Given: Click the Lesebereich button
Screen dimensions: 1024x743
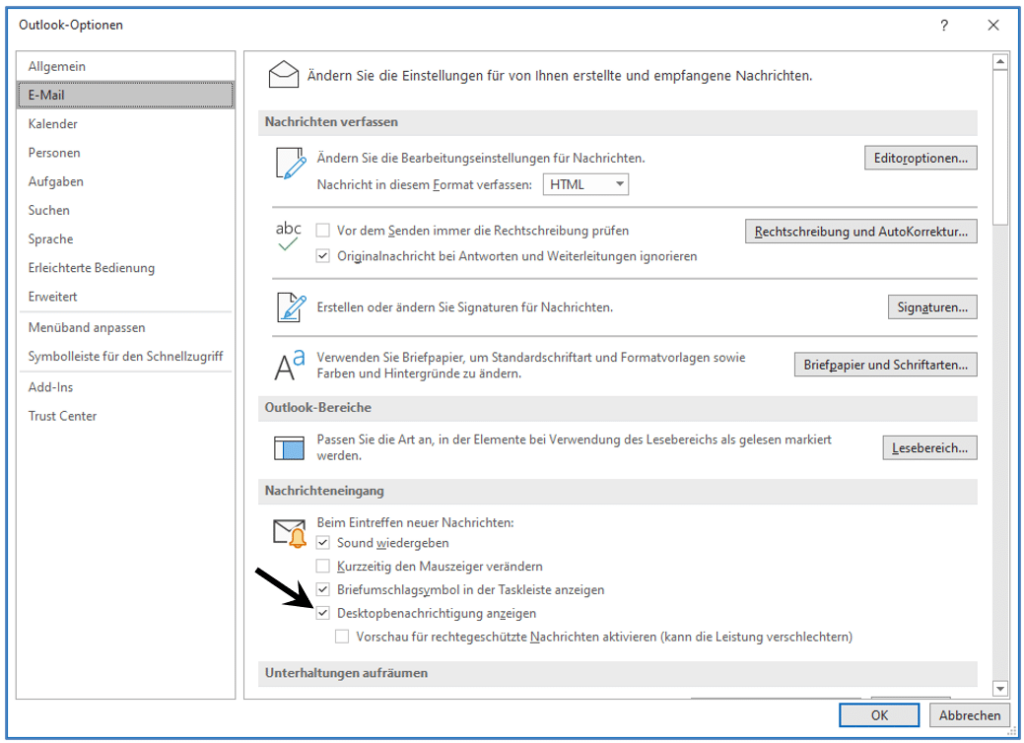Looking at the screenshot, I should click(930, 448).
